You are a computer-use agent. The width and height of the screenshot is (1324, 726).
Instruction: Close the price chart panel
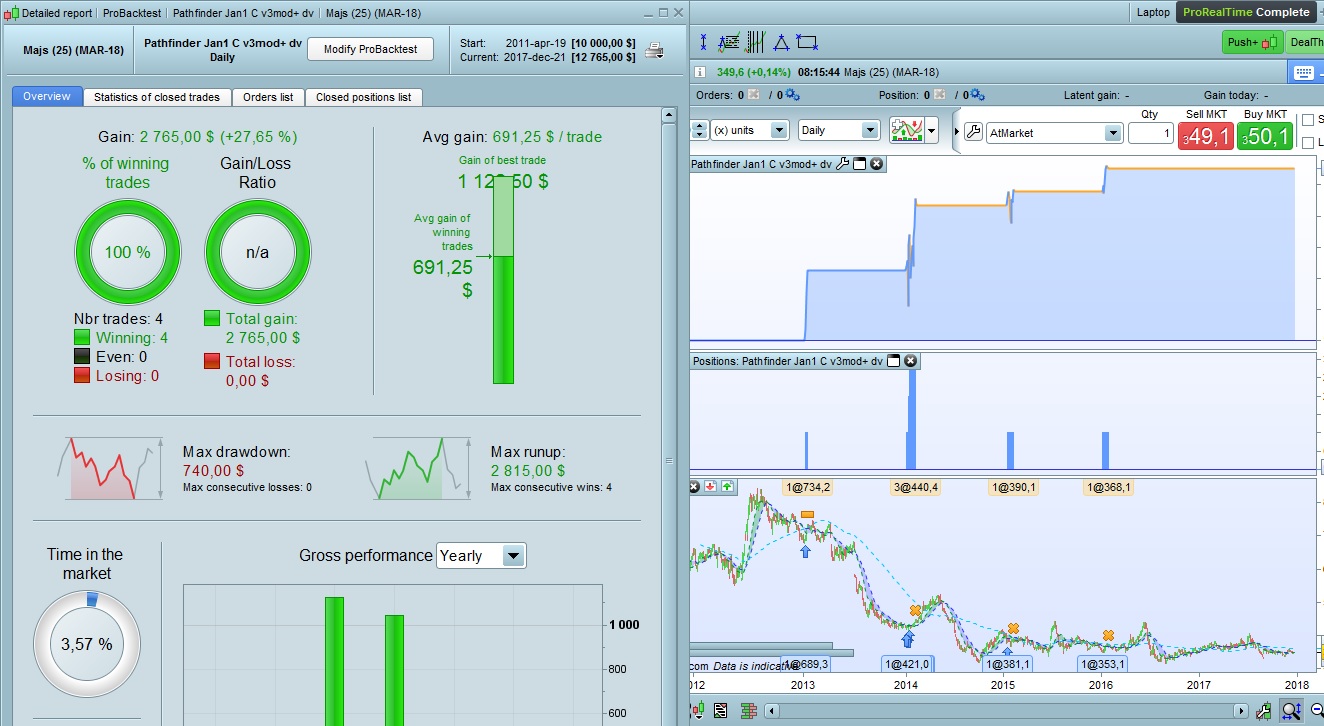click(694, 487)
